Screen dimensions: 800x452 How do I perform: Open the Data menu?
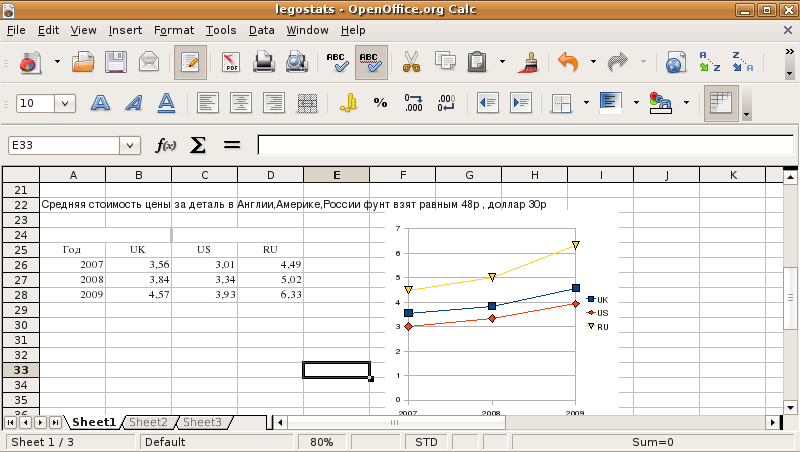(x=261, y=31)
